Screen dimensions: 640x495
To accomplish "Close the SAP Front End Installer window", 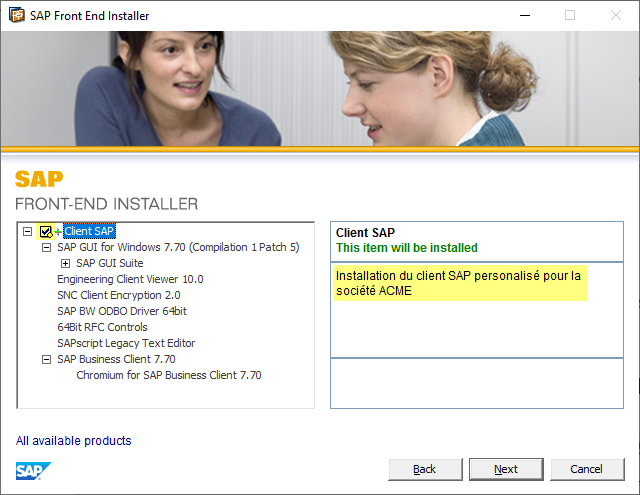I will 616,16.
